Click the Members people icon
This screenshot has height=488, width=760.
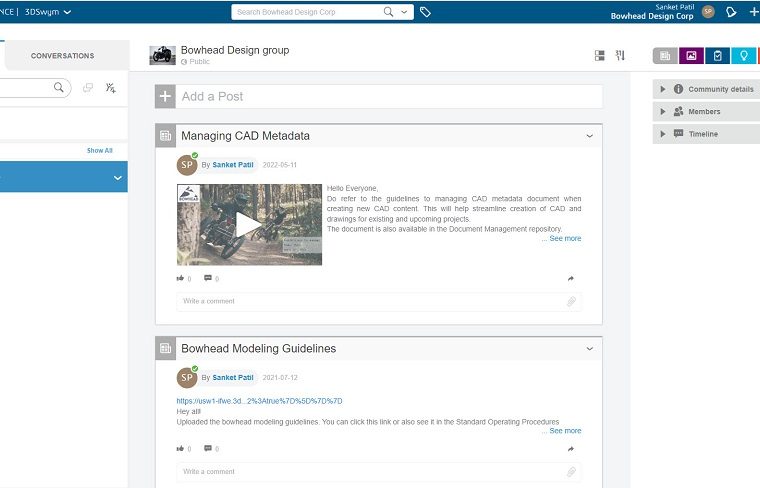point(678,111)
